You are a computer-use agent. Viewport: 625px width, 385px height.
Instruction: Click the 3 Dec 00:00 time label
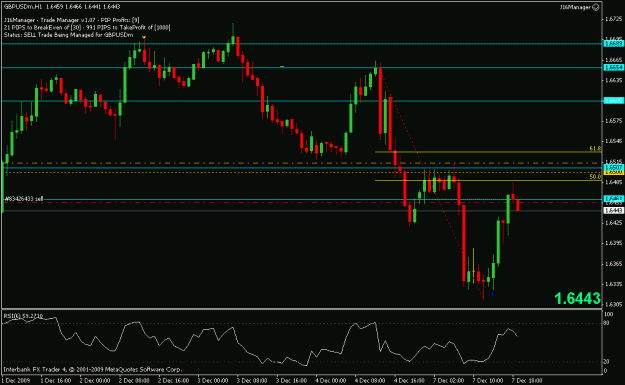pyautogui.click(x=213, y=380)
